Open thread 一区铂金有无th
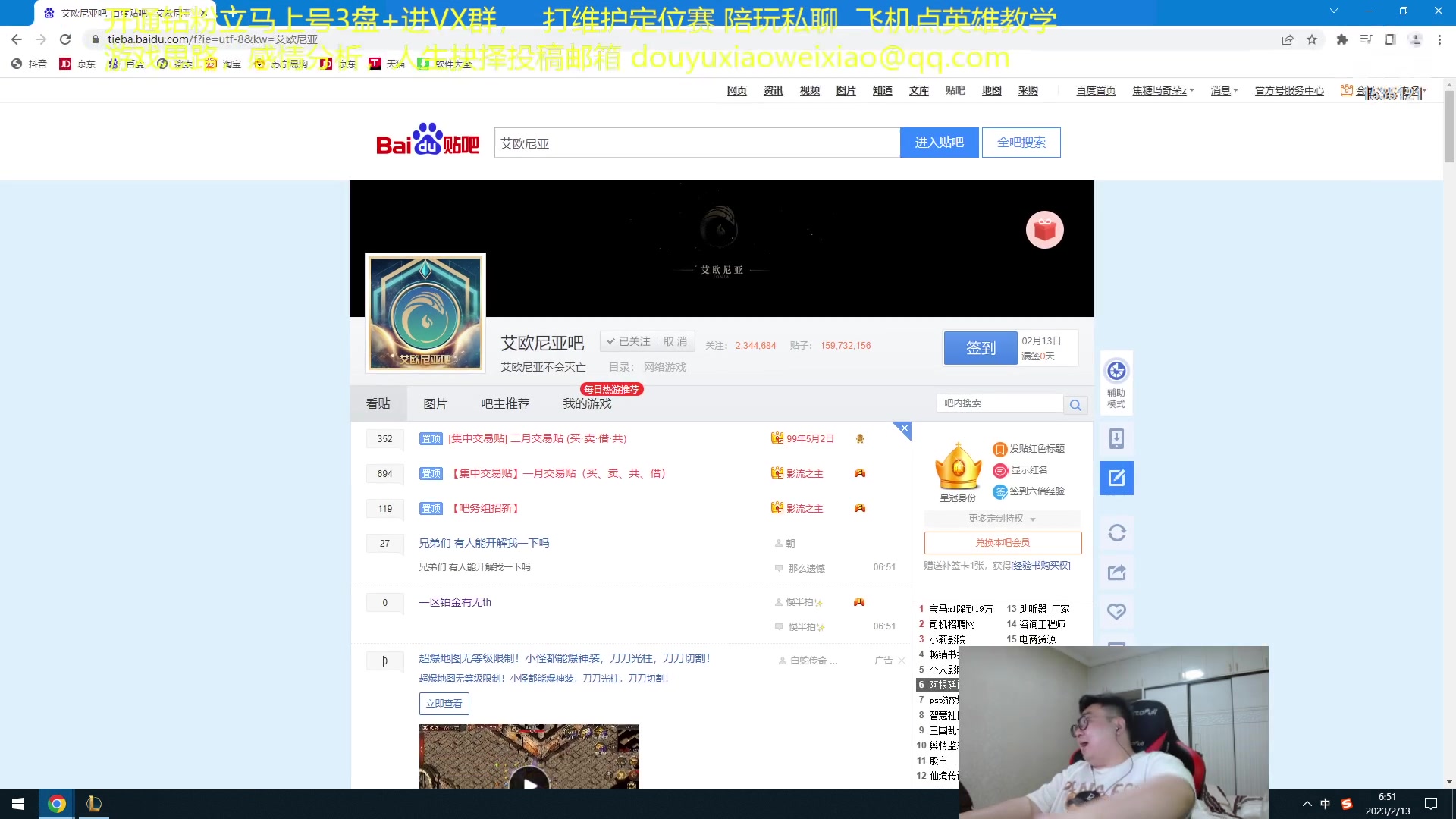Image resolution: width=1456 pixels, height=819 pixels. pos(455,602)
